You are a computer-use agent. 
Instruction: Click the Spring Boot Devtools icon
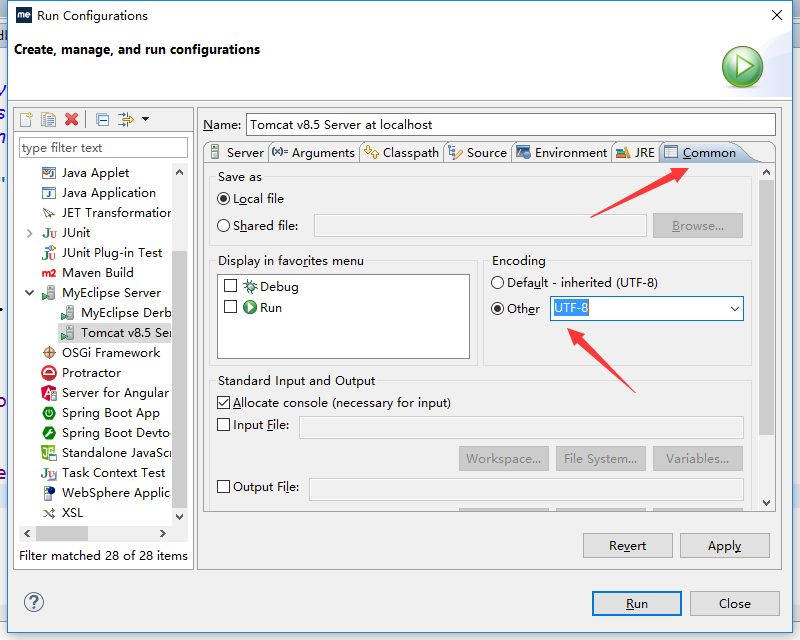pos(49,433)
